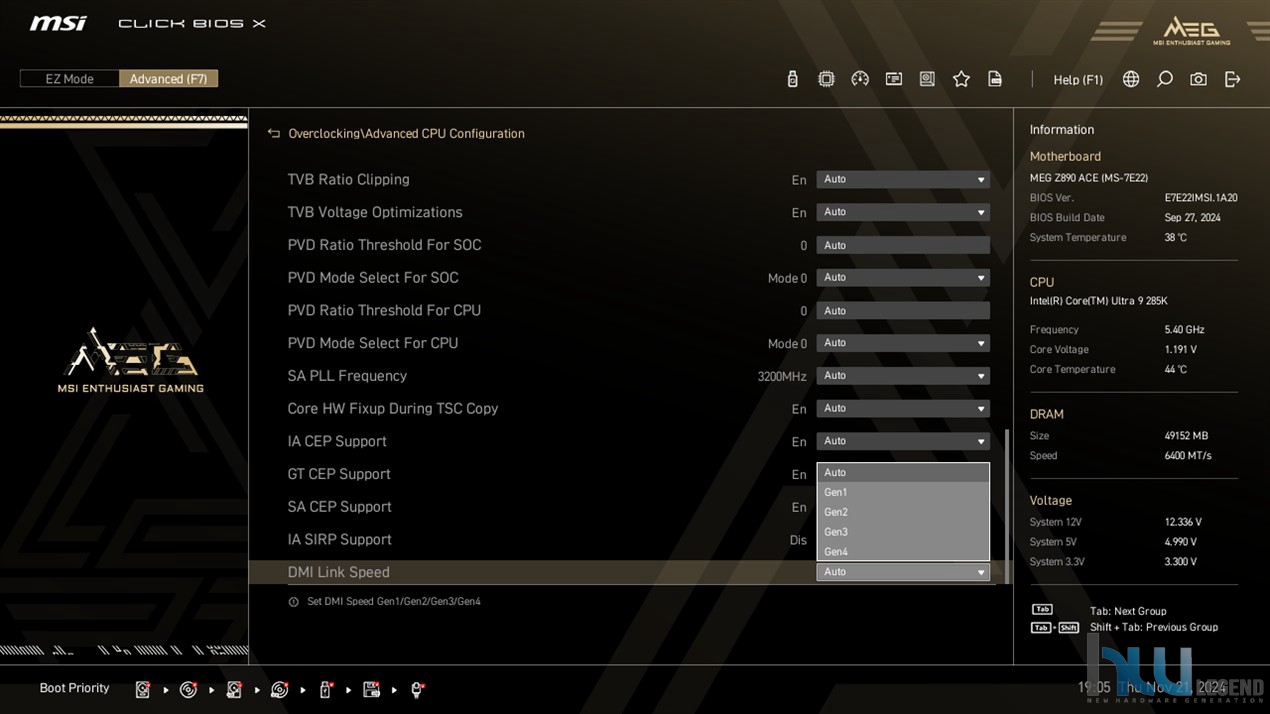Viewport: 1270px width, 714px height.
Task: Click the 6400 MT/s DRAM speed value
Action: [x=1188, y=456]
